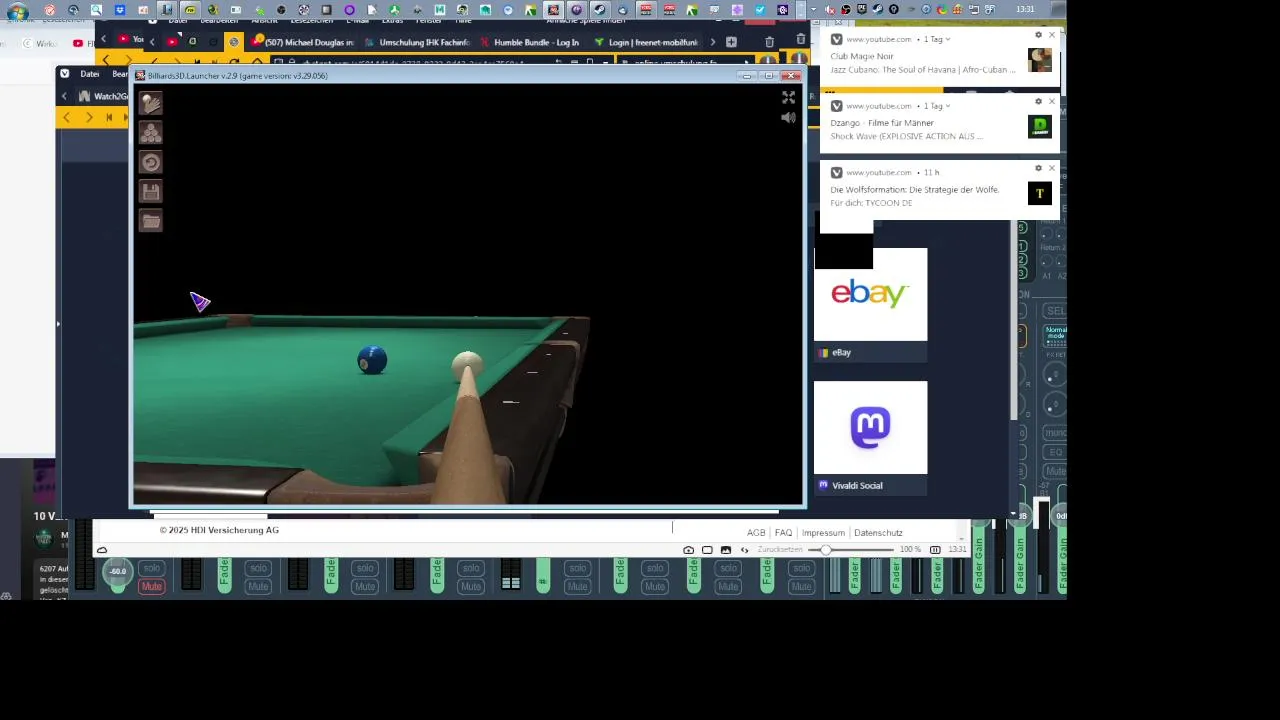Image resolution: width=1280 pixels, height=720 pixels.
Task: Expand the Dzango notification chevron
Action: (x=947, y=106)
